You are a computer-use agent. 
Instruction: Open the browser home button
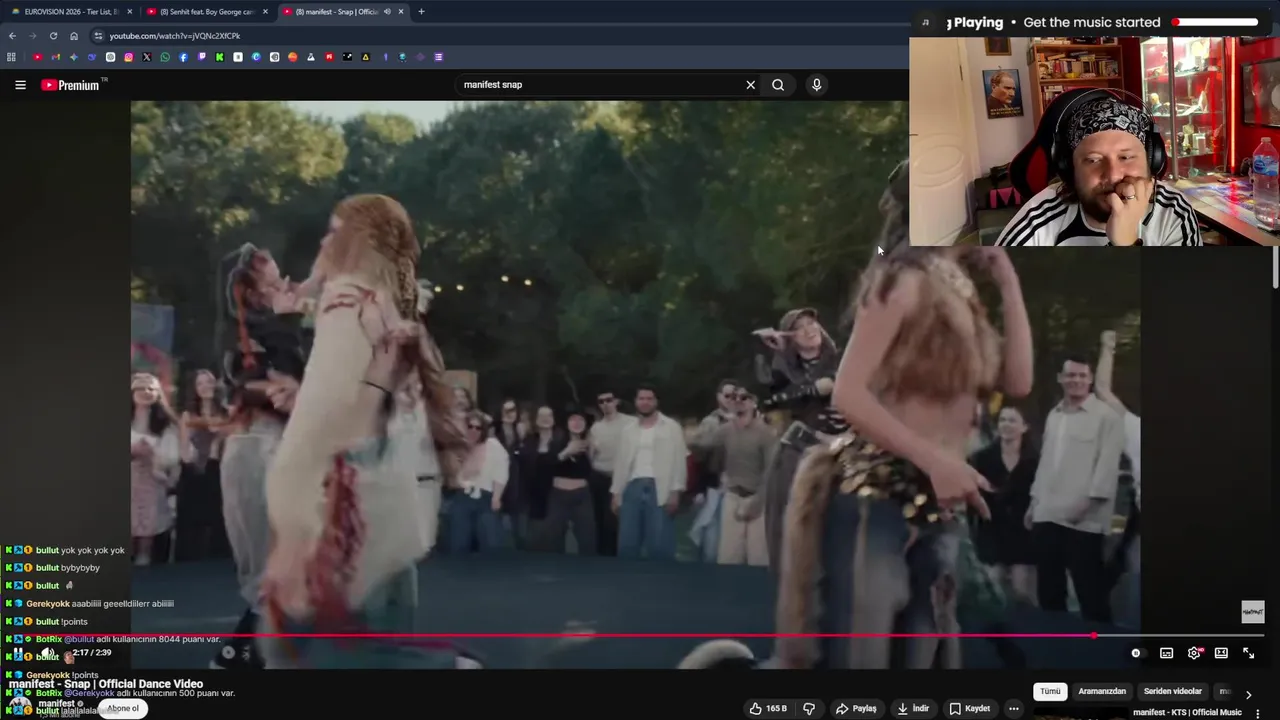coord(73,36)
